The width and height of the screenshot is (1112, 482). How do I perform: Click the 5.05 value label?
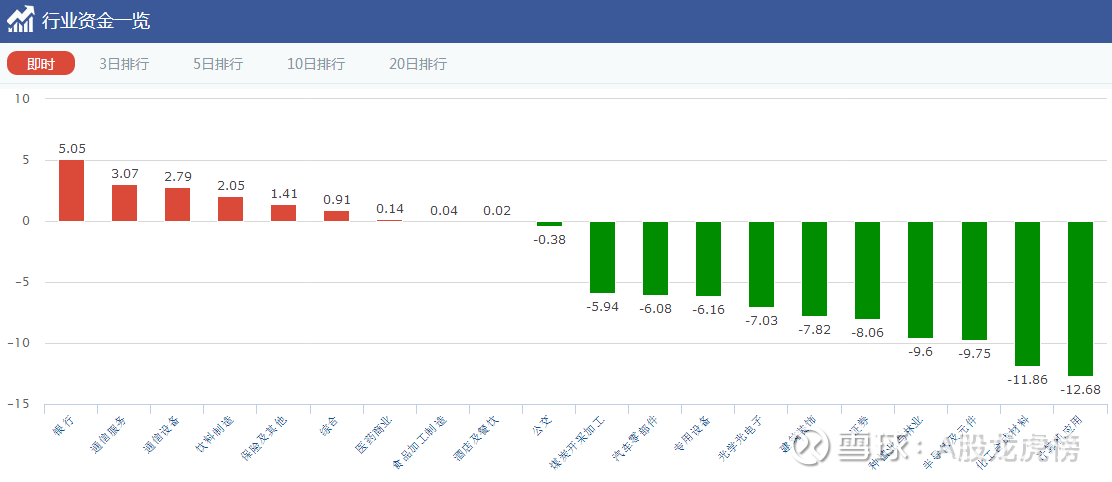(x=72, y=149)
